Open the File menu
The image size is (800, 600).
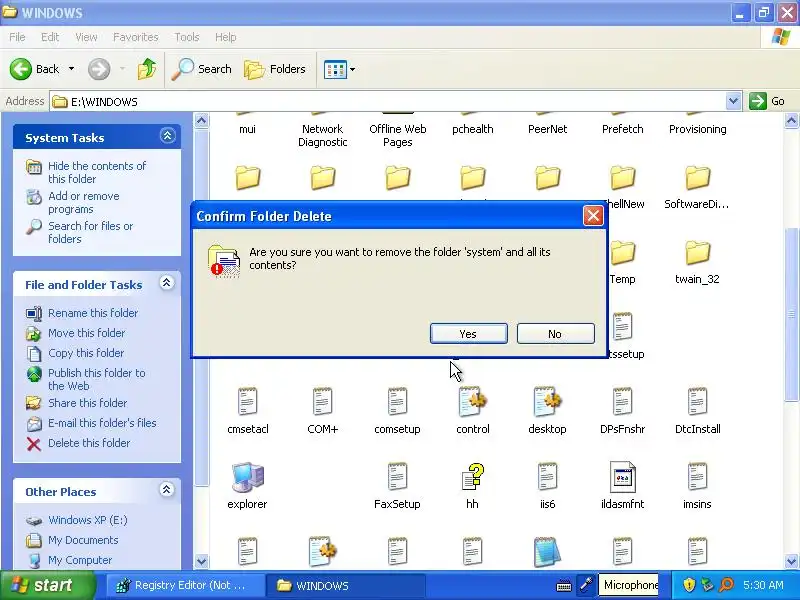pyautogui.click(x=17, y=37)
